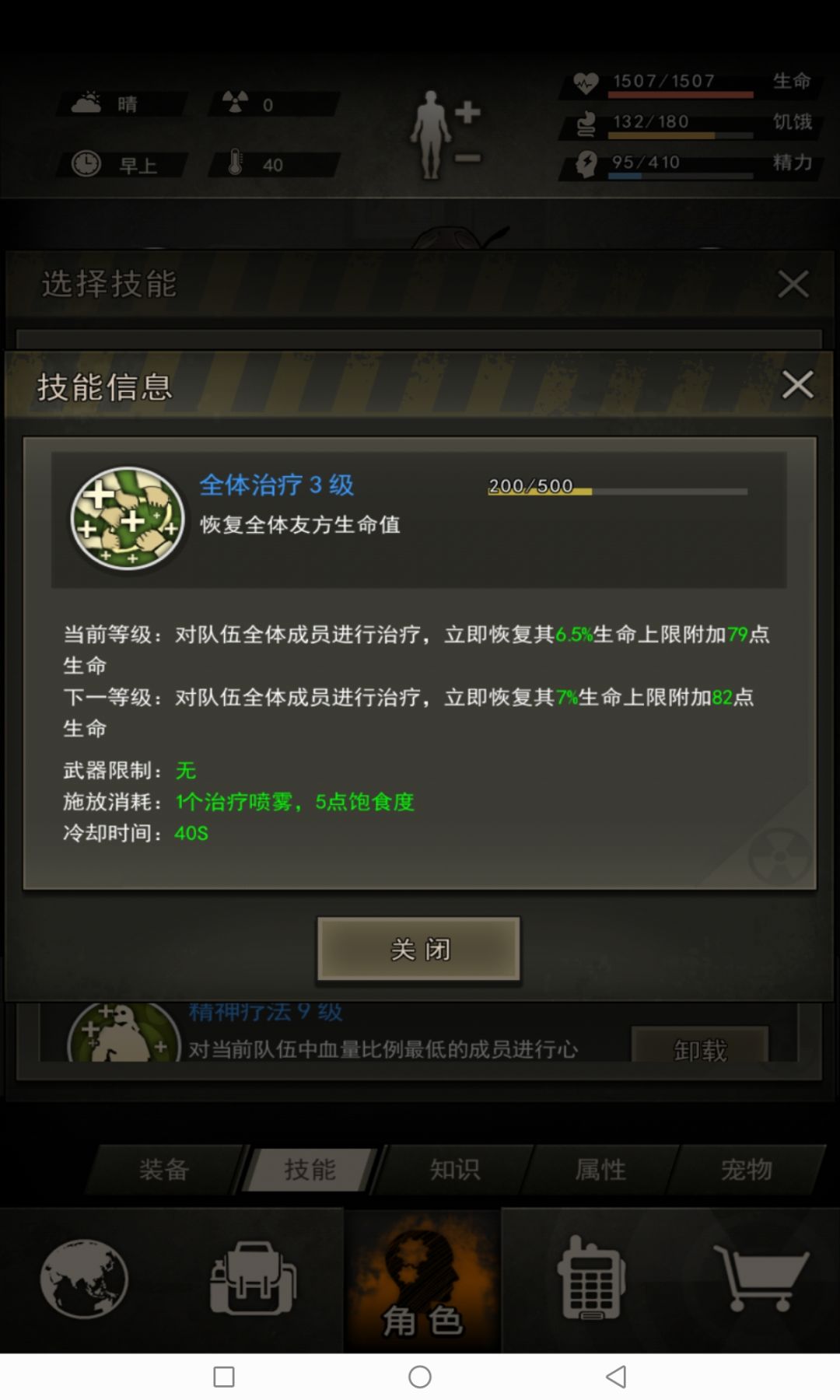Switch to the 宠物 pets tab
This screenshot has width=840, height=1400.
747,1169
